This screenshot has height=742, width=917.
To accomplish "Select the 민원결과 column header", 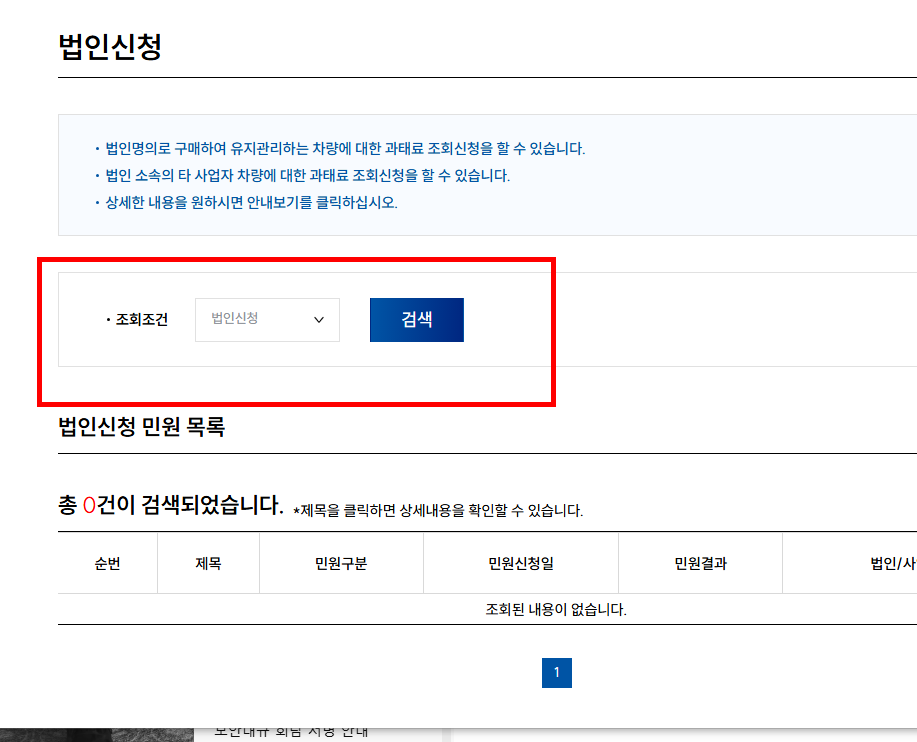I will point(700,563).
